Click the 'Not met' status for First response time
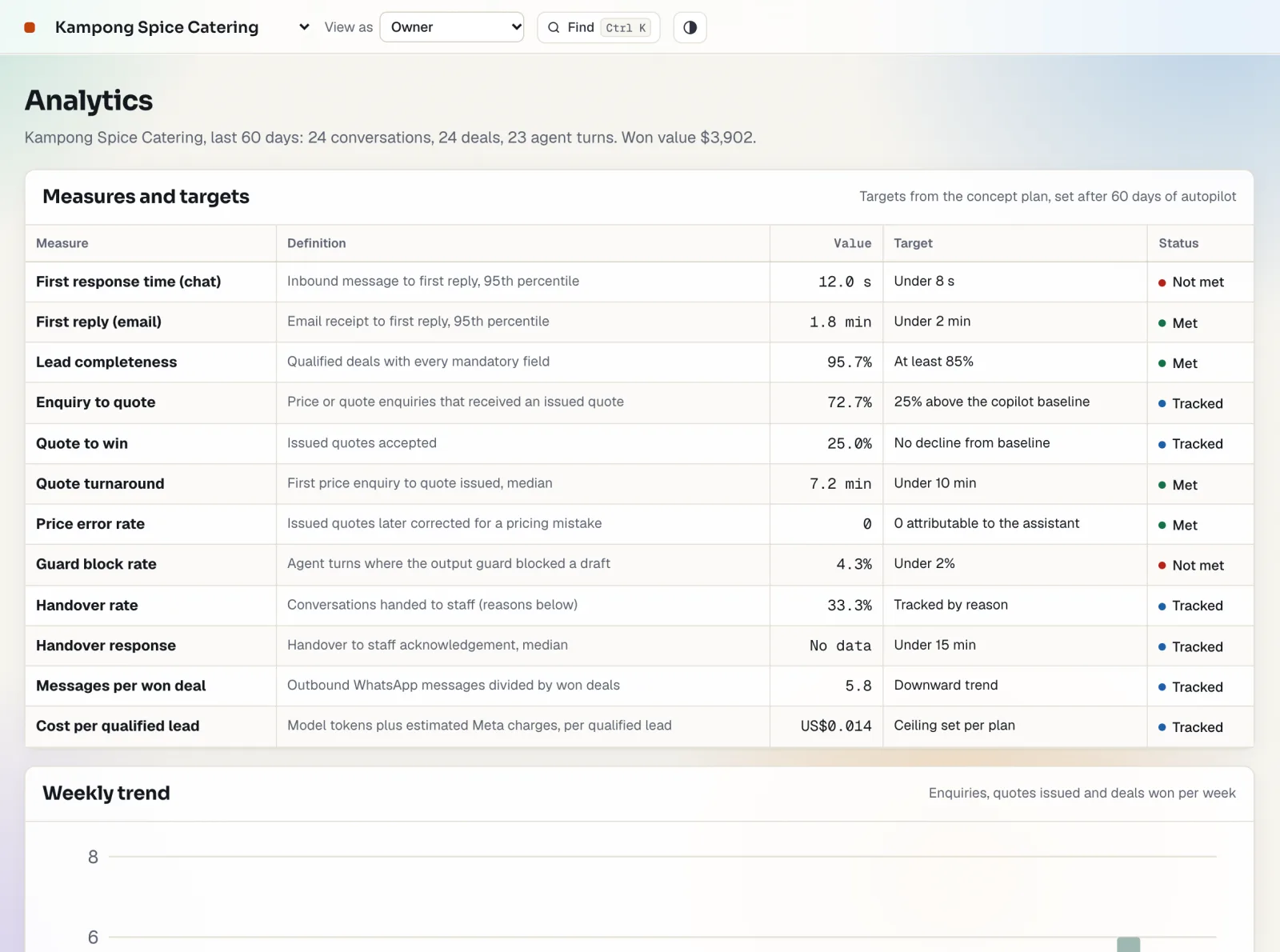Viewport: 1280px width, 952px height. (x=1191, y=282)
